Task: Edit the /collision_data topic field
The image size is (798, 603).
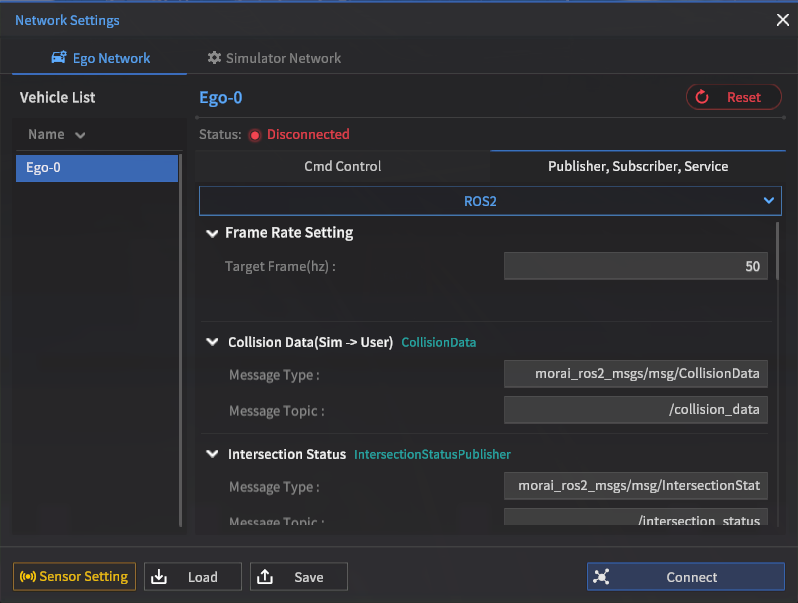Action: tap(636, 410)
